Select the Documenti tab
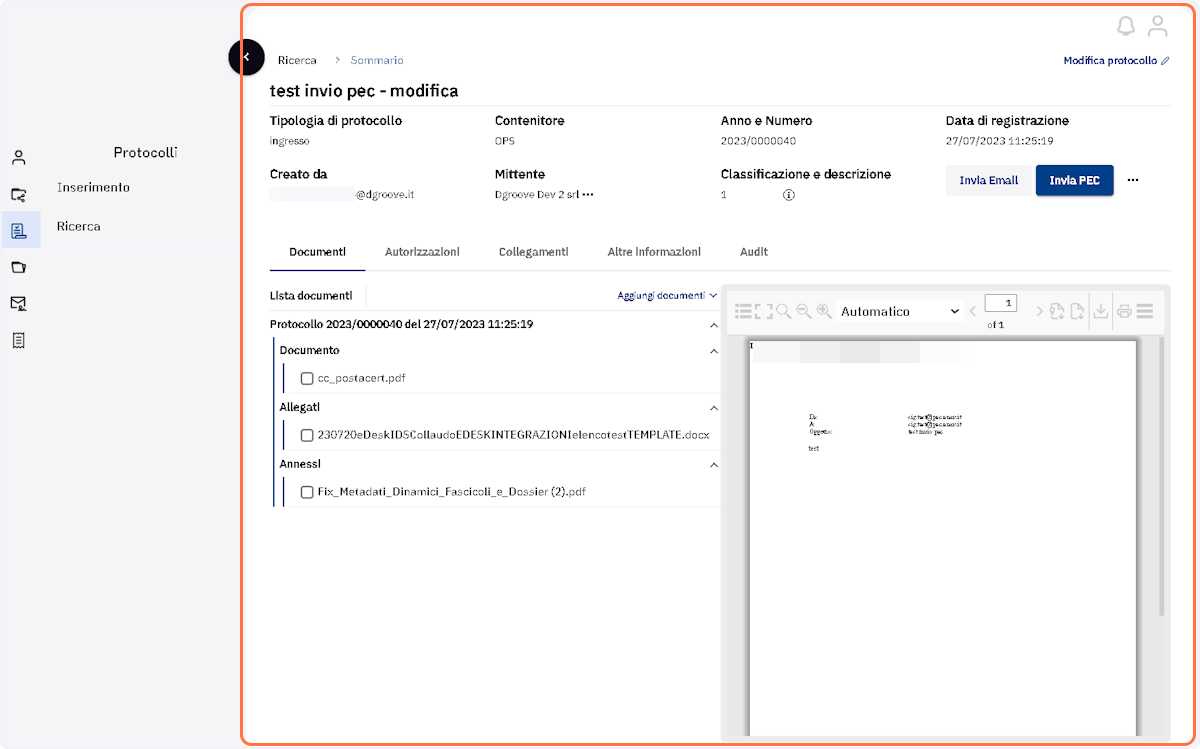This screenshot has width=1200, height=749. [317, 252]
